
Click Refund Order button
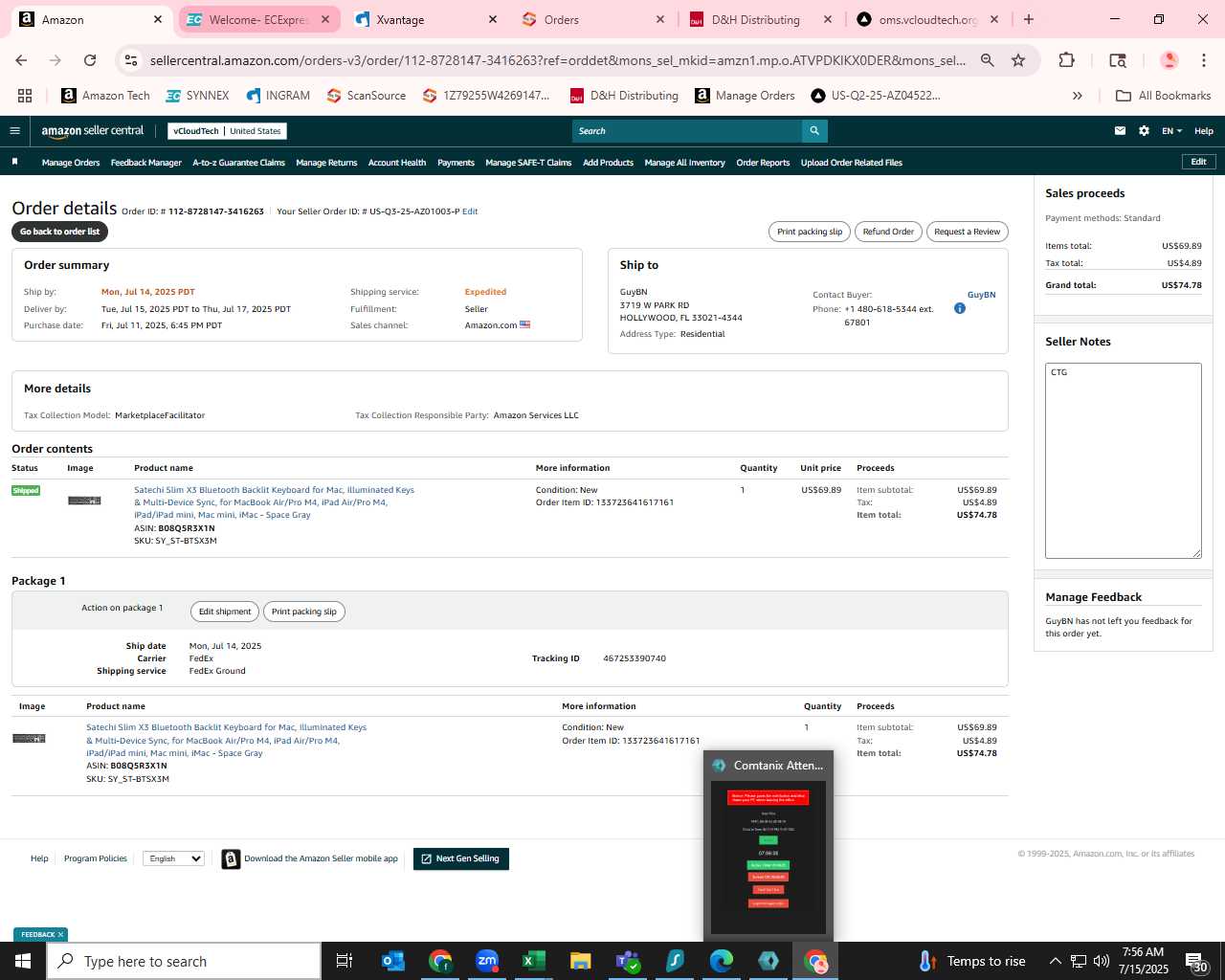click(x=888, y=232)
